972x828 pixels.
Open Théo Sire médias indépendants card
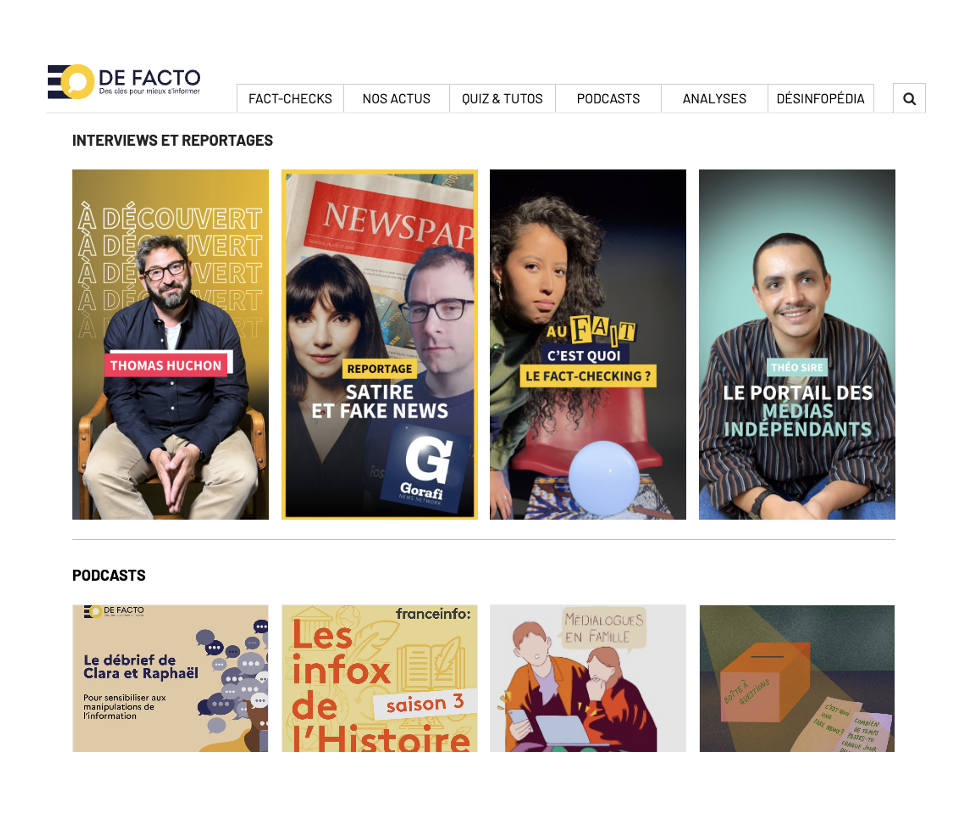[797, 344]
